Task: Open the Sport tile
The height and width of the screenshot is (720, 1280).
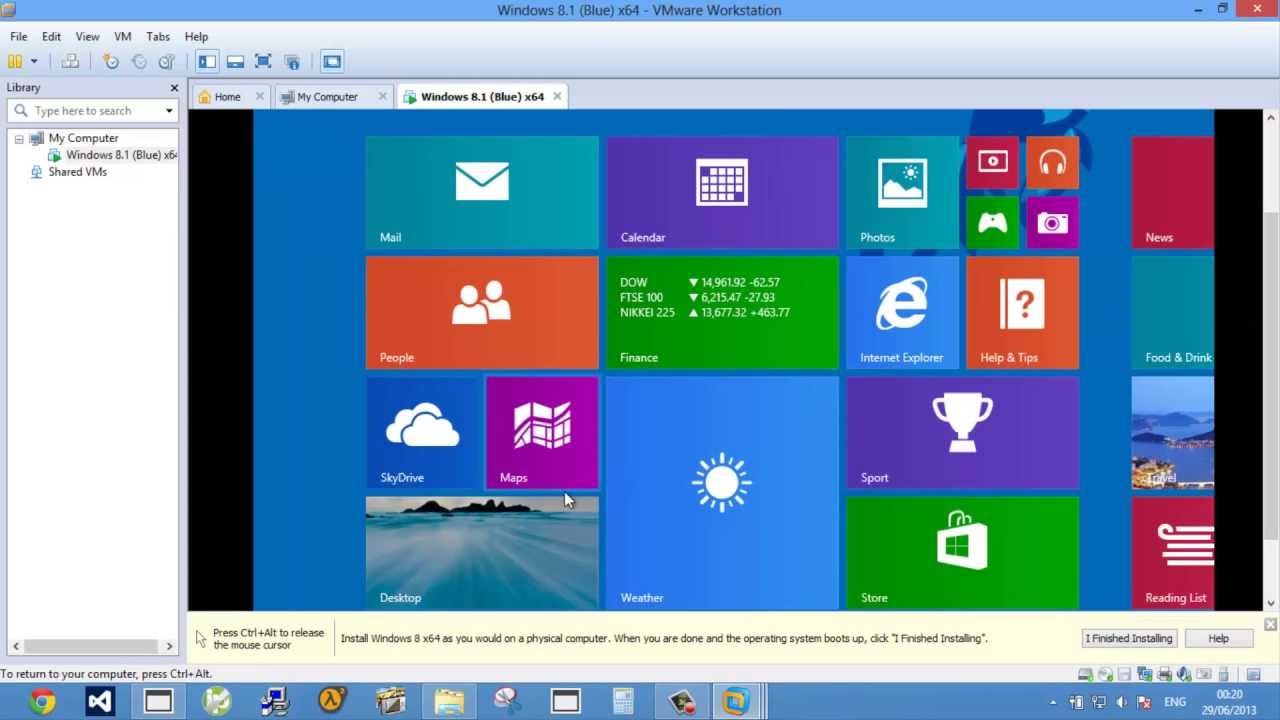Action: pos(962,432)
